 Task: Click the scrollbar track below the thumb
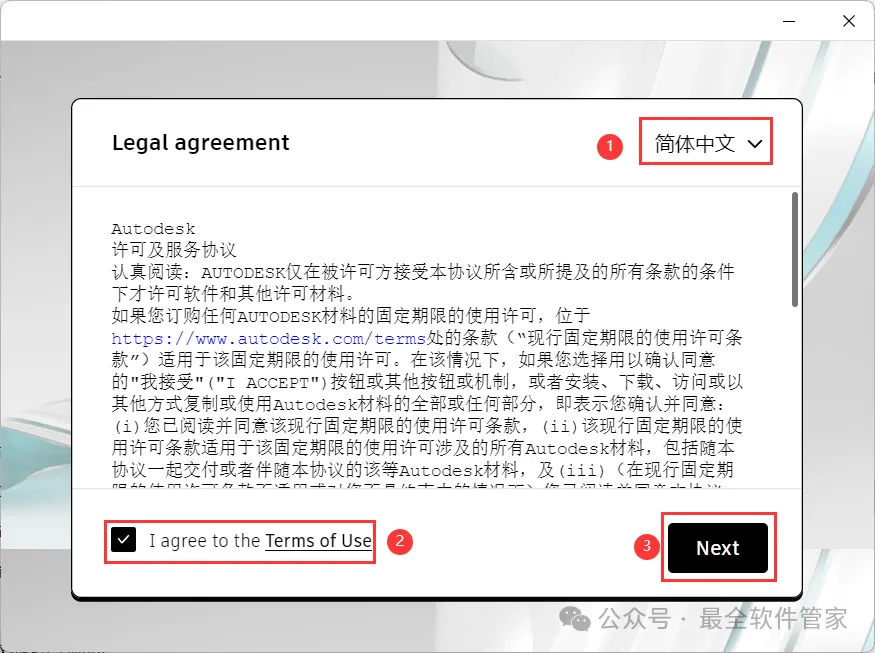[795, 396]
